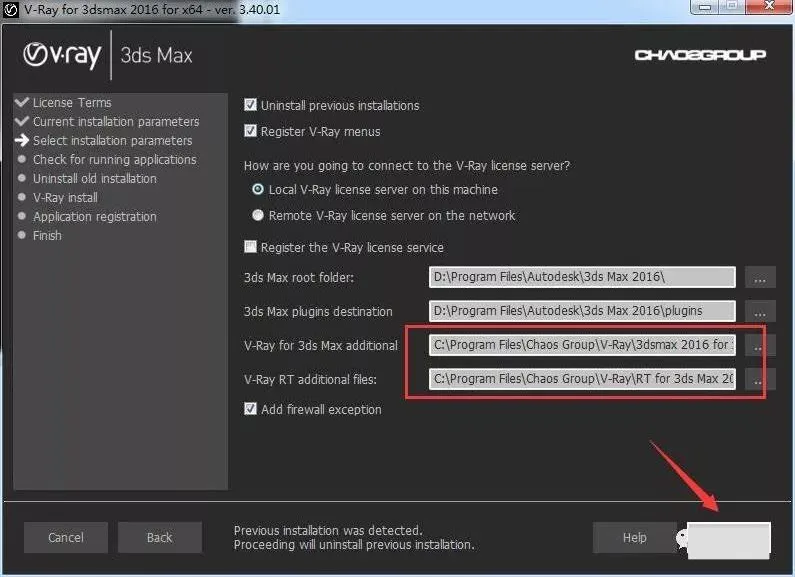Click V-Ray title bar application icon
This screenshot has width=795, height=577.
(11, 10)
